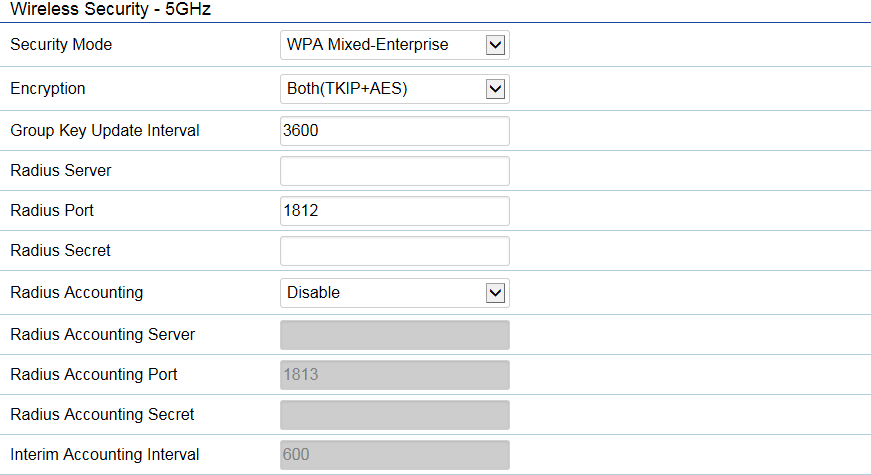
Task: Click the Interim Accounting Interval field showing 600
Action: point(394,455)
